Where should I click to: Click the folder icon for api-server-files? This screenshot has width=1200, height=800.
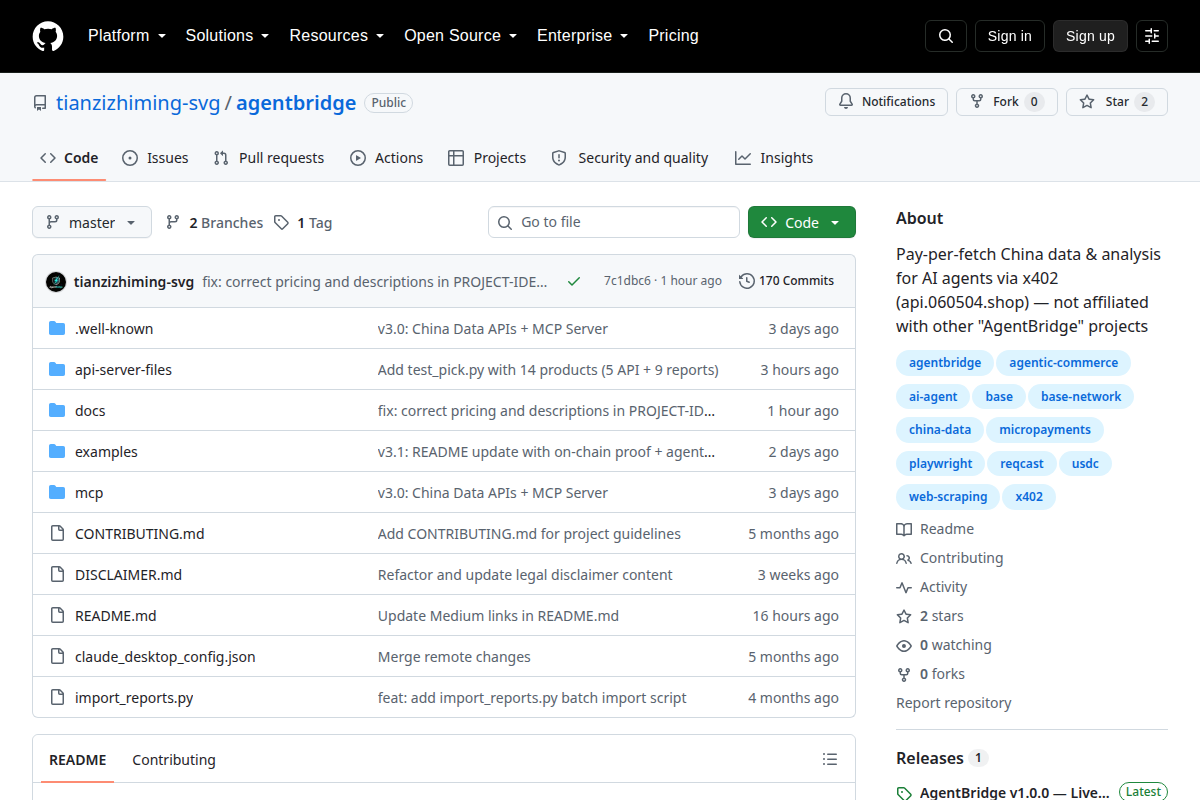[x=57, y=370]
